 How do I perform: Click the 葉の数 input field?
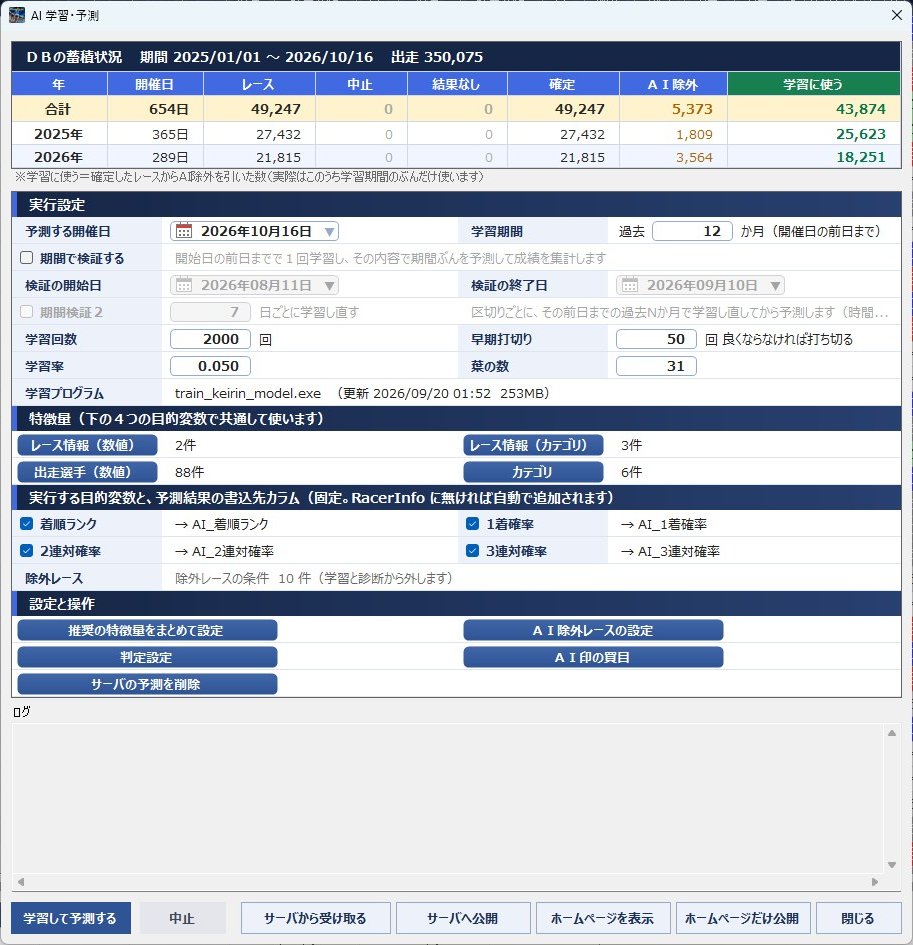tap(656, 366)
